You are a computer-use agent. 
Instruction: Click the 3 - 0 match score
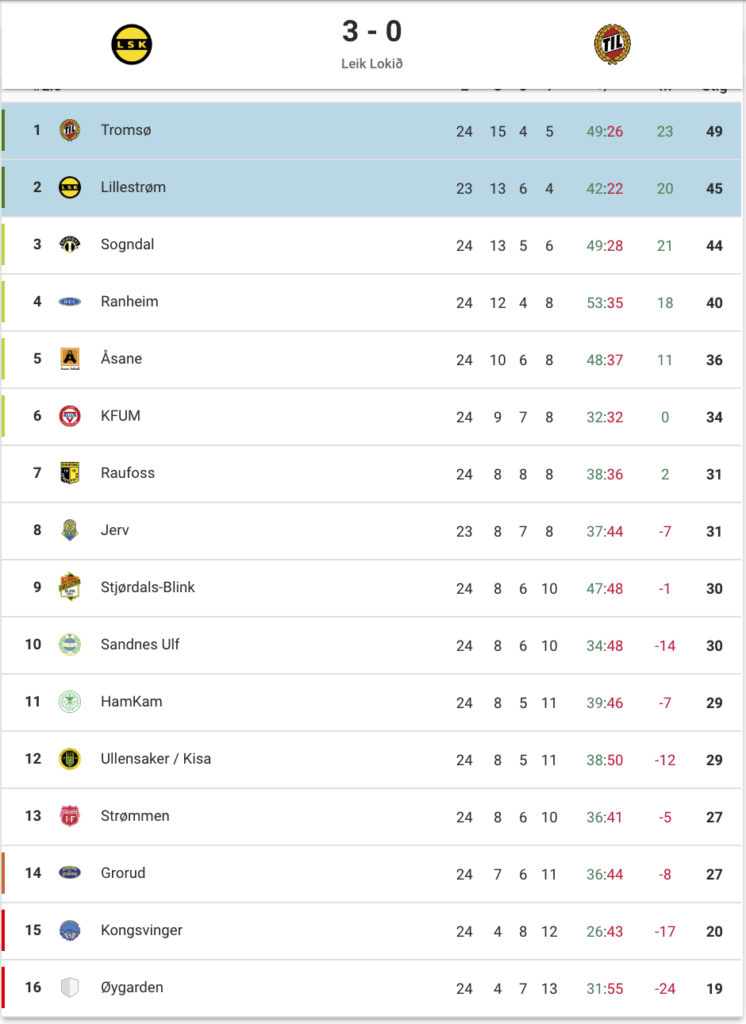pyautogui.click(x=372, y=31)
